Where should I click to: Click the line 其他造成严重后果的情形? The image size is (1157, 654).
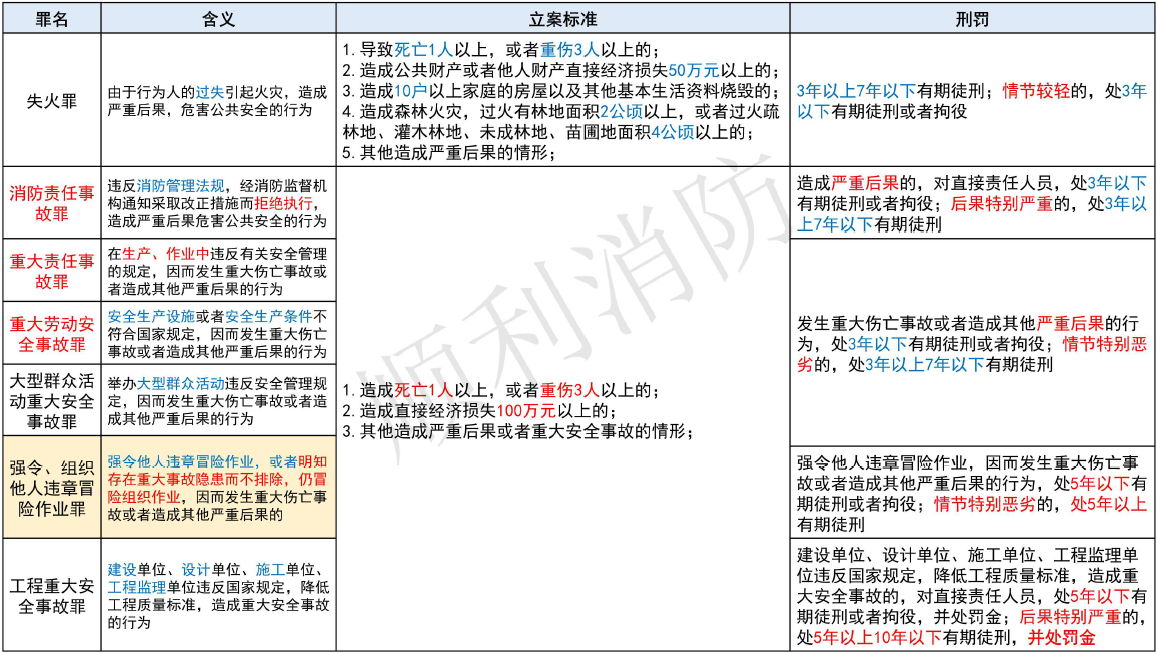pos(449,153)
